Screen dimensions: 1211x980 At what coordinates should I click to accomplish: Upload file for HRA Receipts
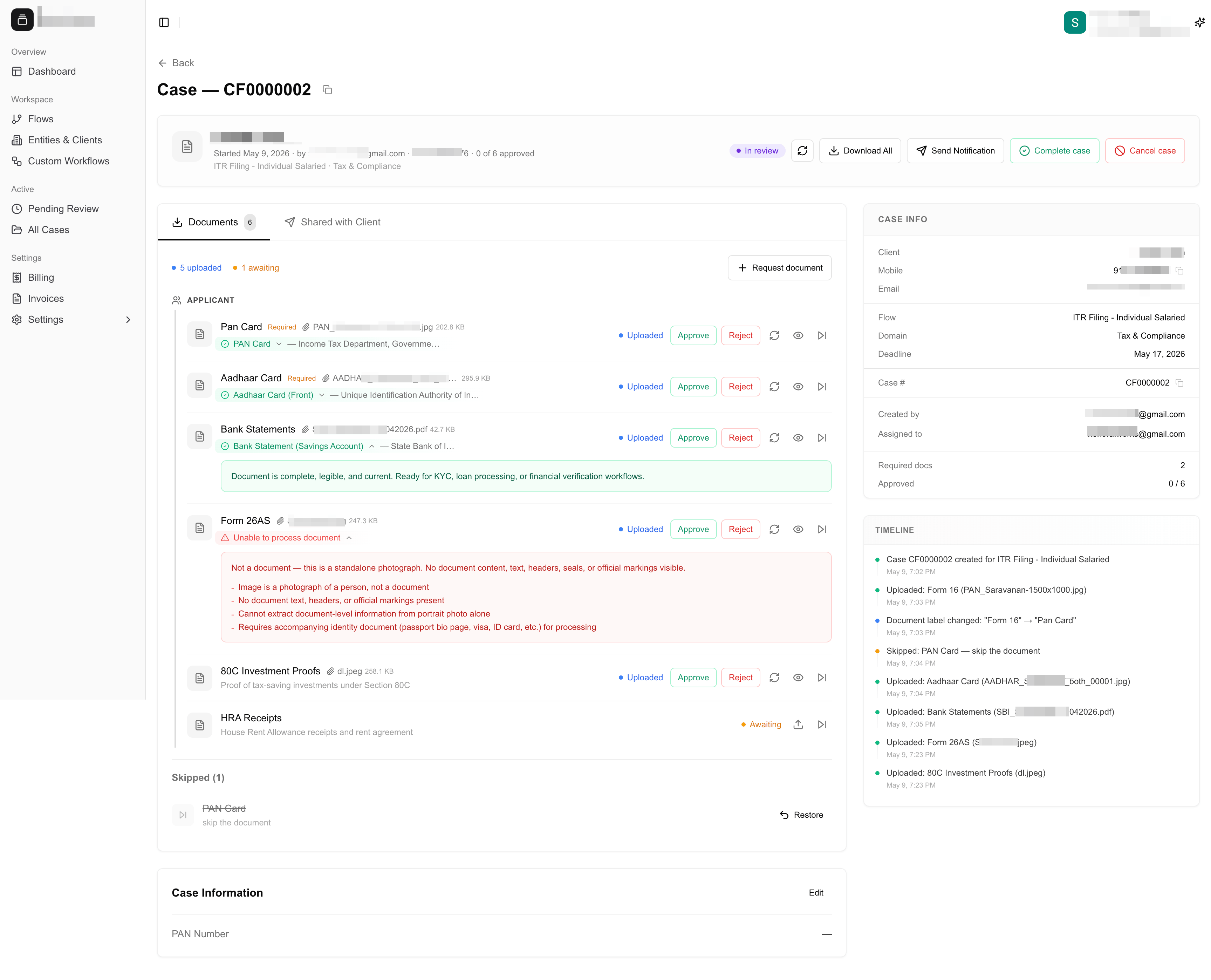tap(798, 724)
